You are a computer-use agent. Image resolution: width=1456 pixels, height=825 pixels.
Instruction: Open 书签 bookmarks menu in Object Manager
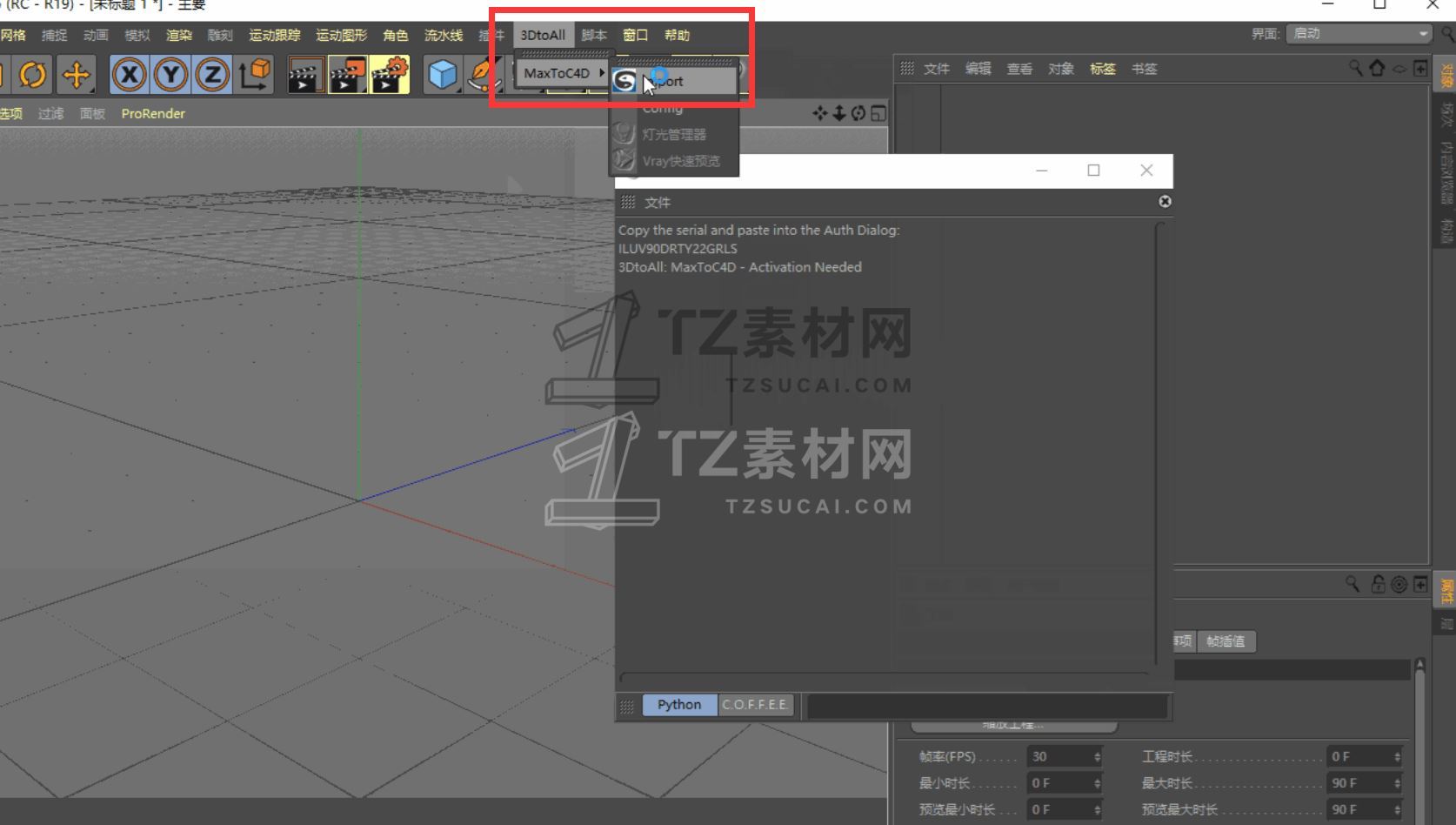pyautogui.click(x=1145, y=69)
